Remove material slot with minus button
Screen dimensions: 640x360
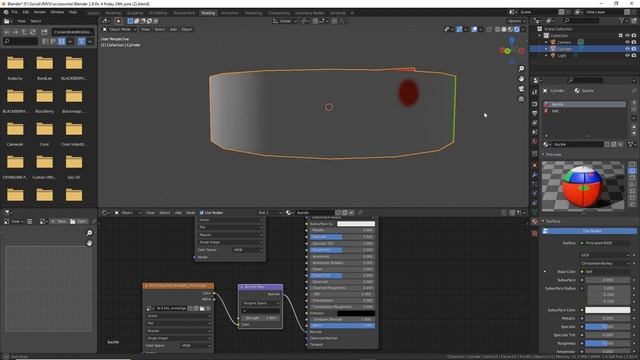634,109
